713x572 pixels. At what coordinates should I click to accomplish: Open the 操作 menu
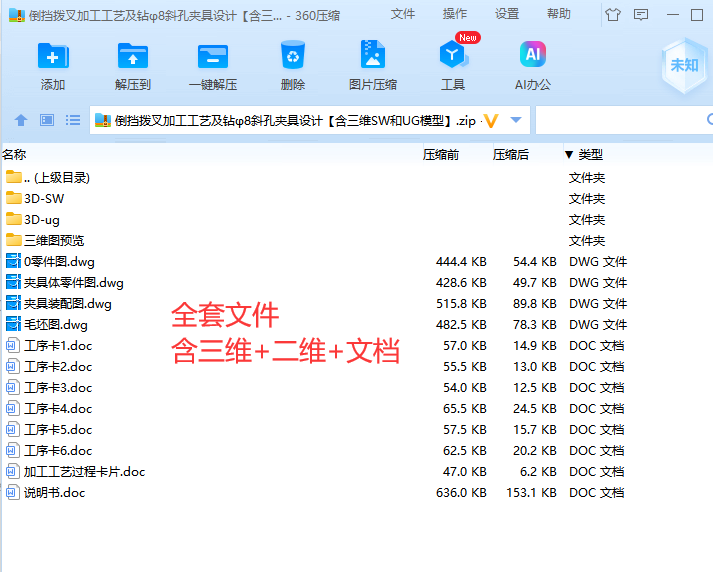point(455,14)
